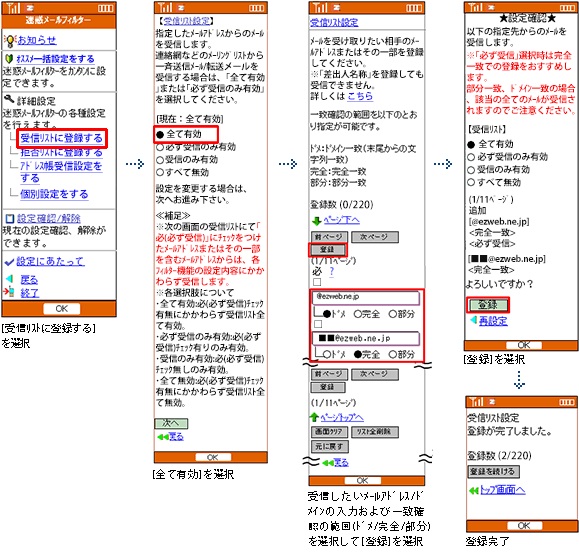Select 必ず受信のみ有効 radio under [現在:全て有効]
Image resolution: width=579 pixels, height=556 pixels.
tap(160, 147)
